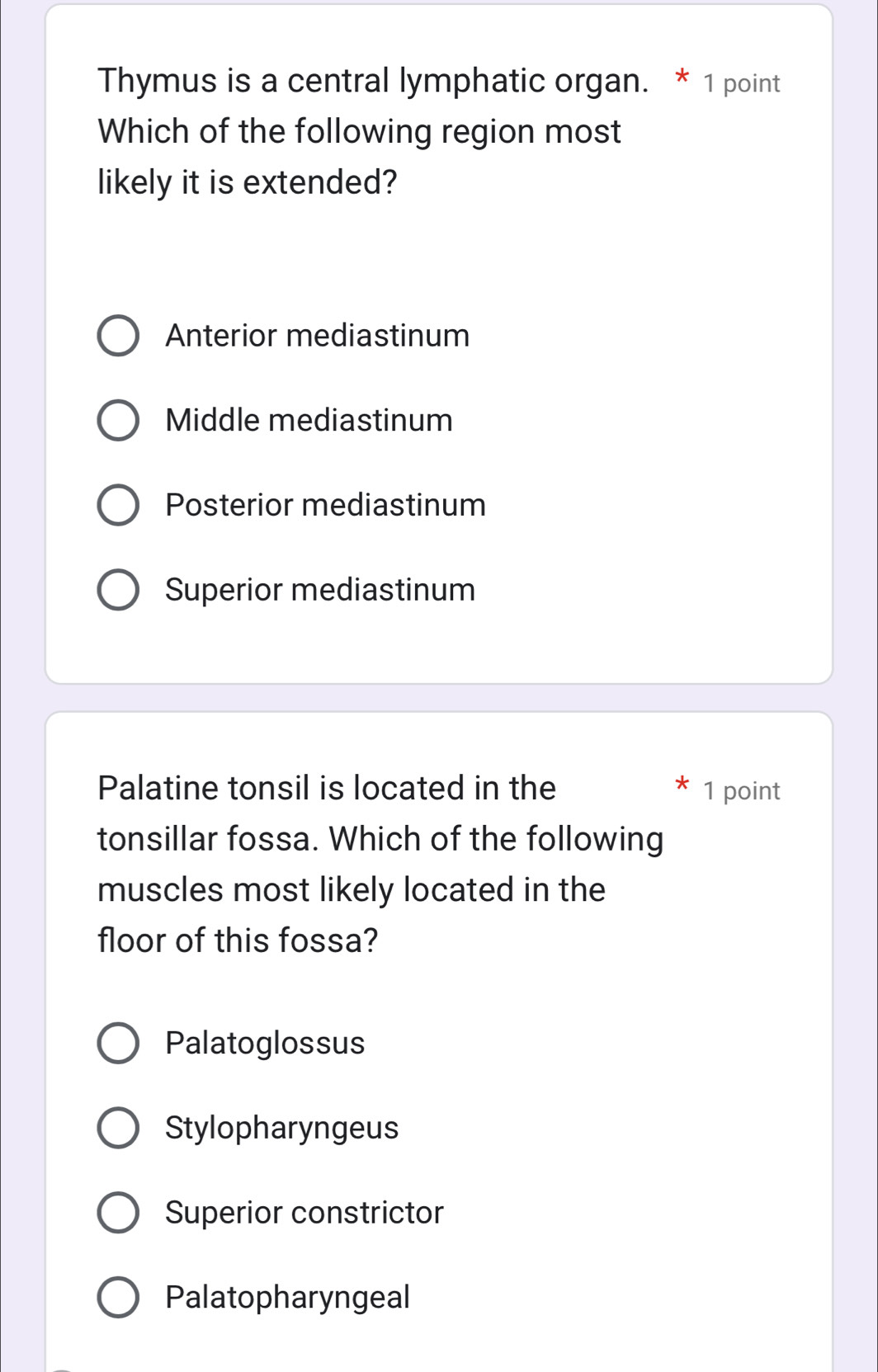This screenshot has width=878, height=1372.
Task: Click the 'Palatopharyngeal' option label text
Action: (x=287, y=1298)
